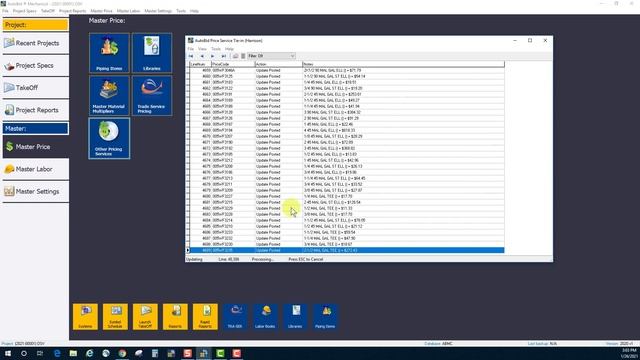The height and width of the screenshot is (360, 640).
Task: Maximize the price service window
Action: tap(530, 40)
